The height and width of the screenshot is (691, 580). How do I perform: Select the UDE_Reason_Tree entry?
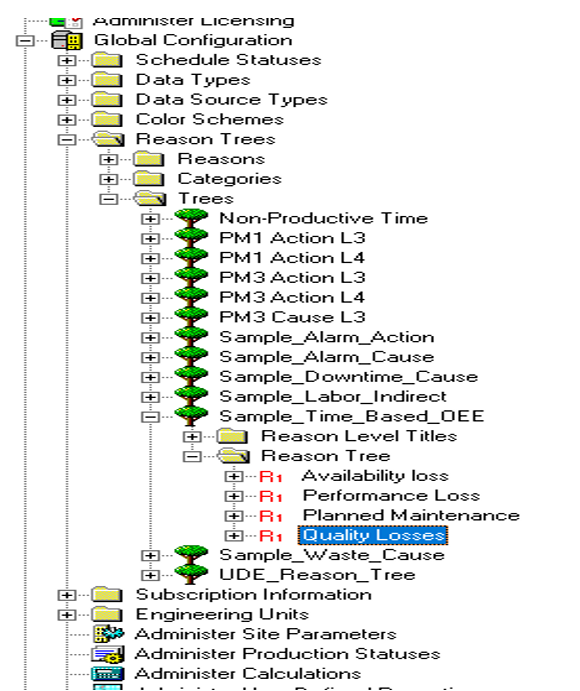tap(317, 575)
